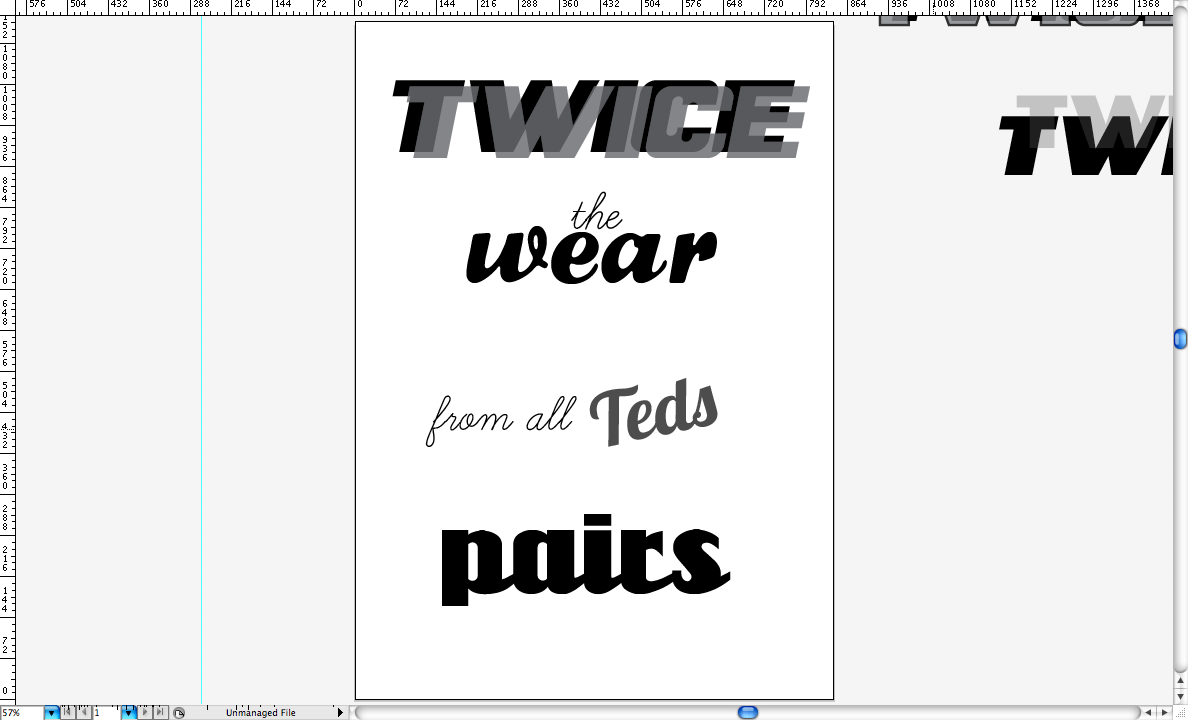Go to the next artboard
This screenshot has width=1188, height=720.
point(145,712)
